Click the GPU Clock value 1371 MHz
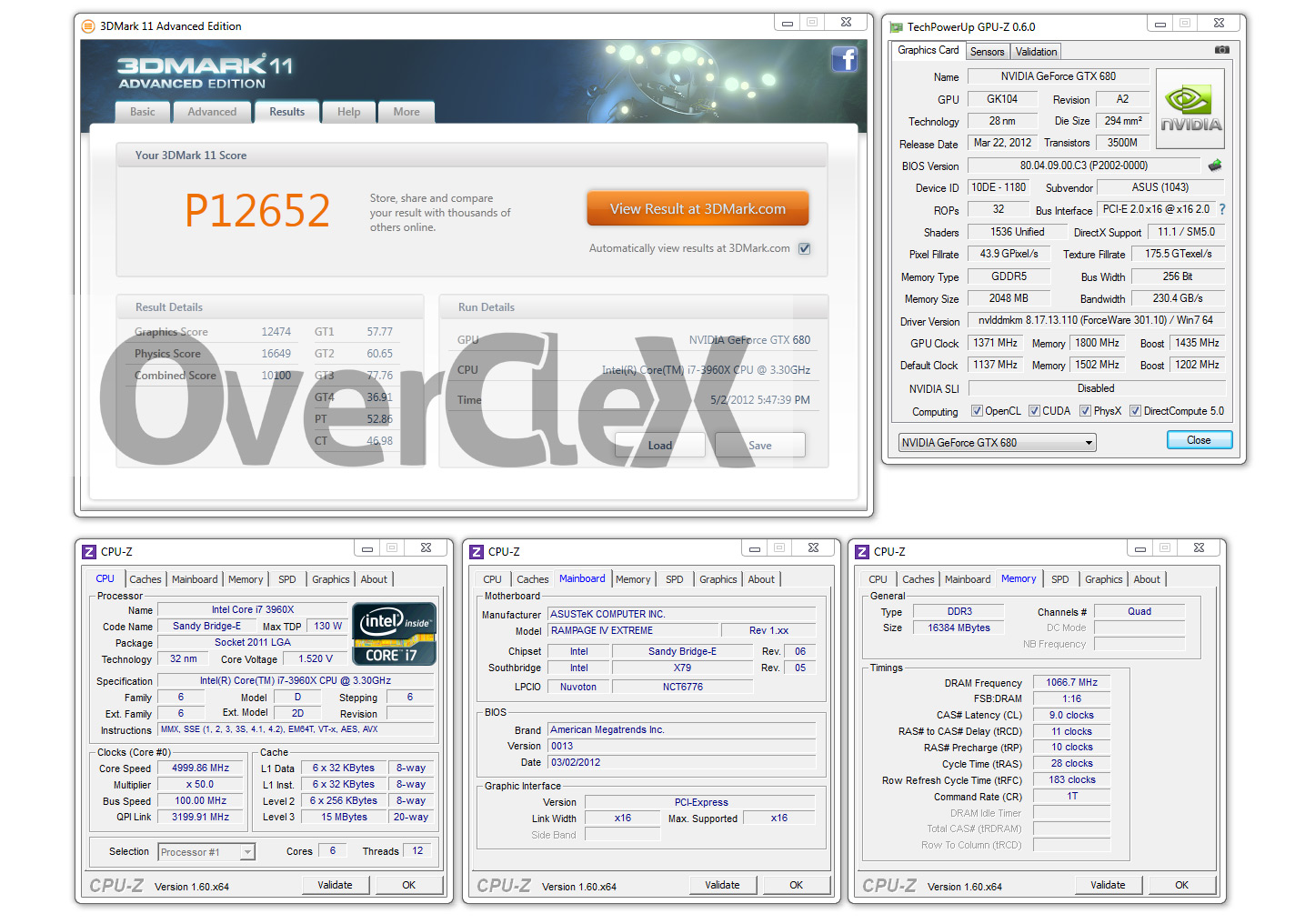This screenshot has height=924, width=1295. point(996,343)
